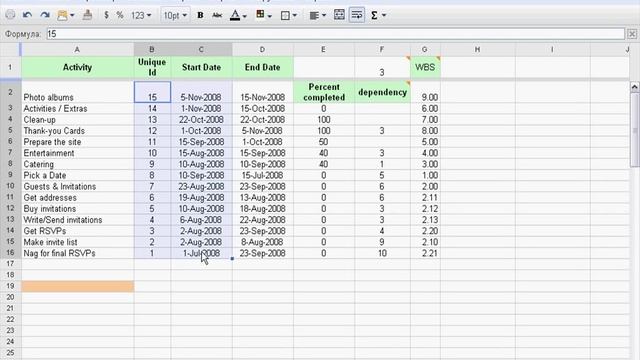The width and height of the screenshot is (640, 360).
Task: Toggle the wrap text icon
Action: 357,15
